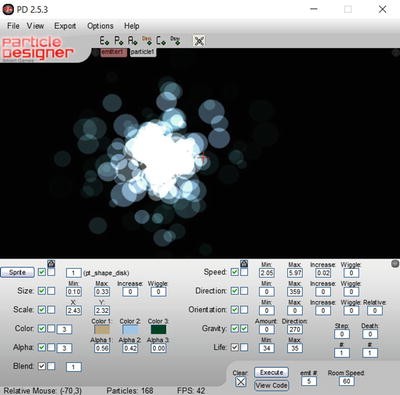Toggle the first Orientation checkbox
Viewport: 400px width, 395px height.
coord(235,310)
